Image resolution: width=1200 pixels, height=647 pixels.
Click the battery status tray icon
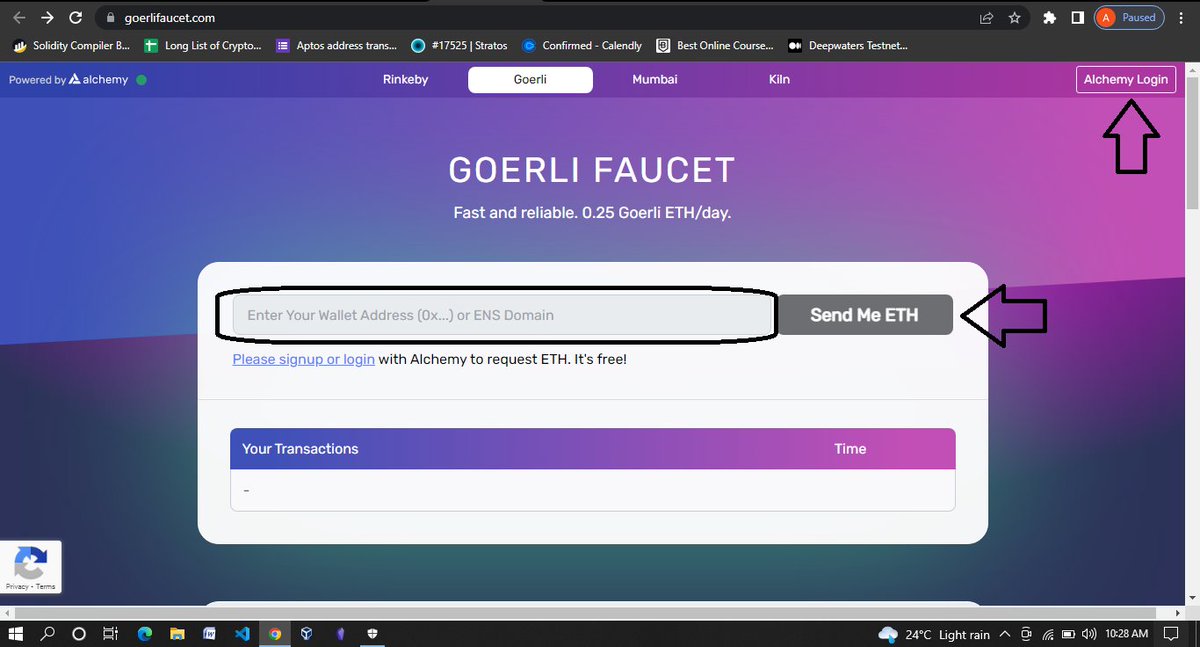(x=1068, y=634)
